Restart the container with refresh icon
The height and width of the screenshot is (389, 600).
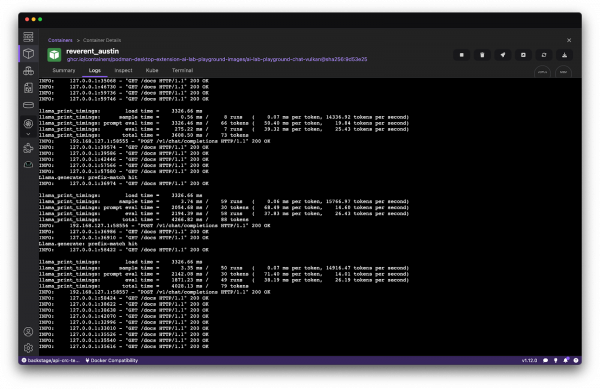point(544,55)
